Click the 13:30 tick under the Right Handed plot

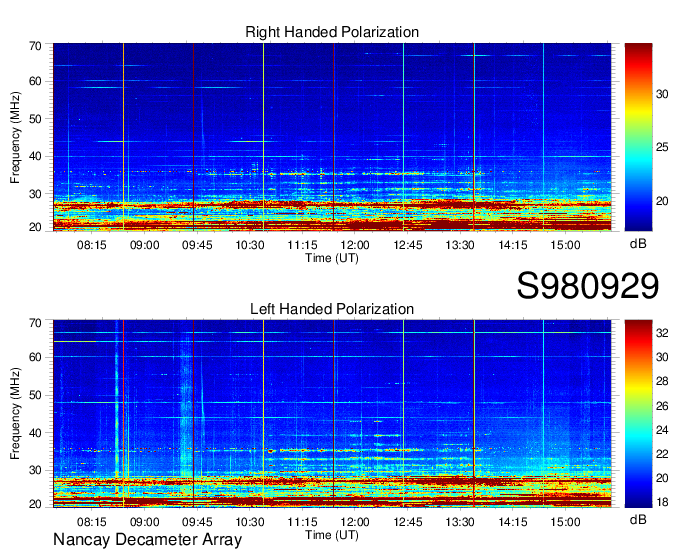click(460, 245)
